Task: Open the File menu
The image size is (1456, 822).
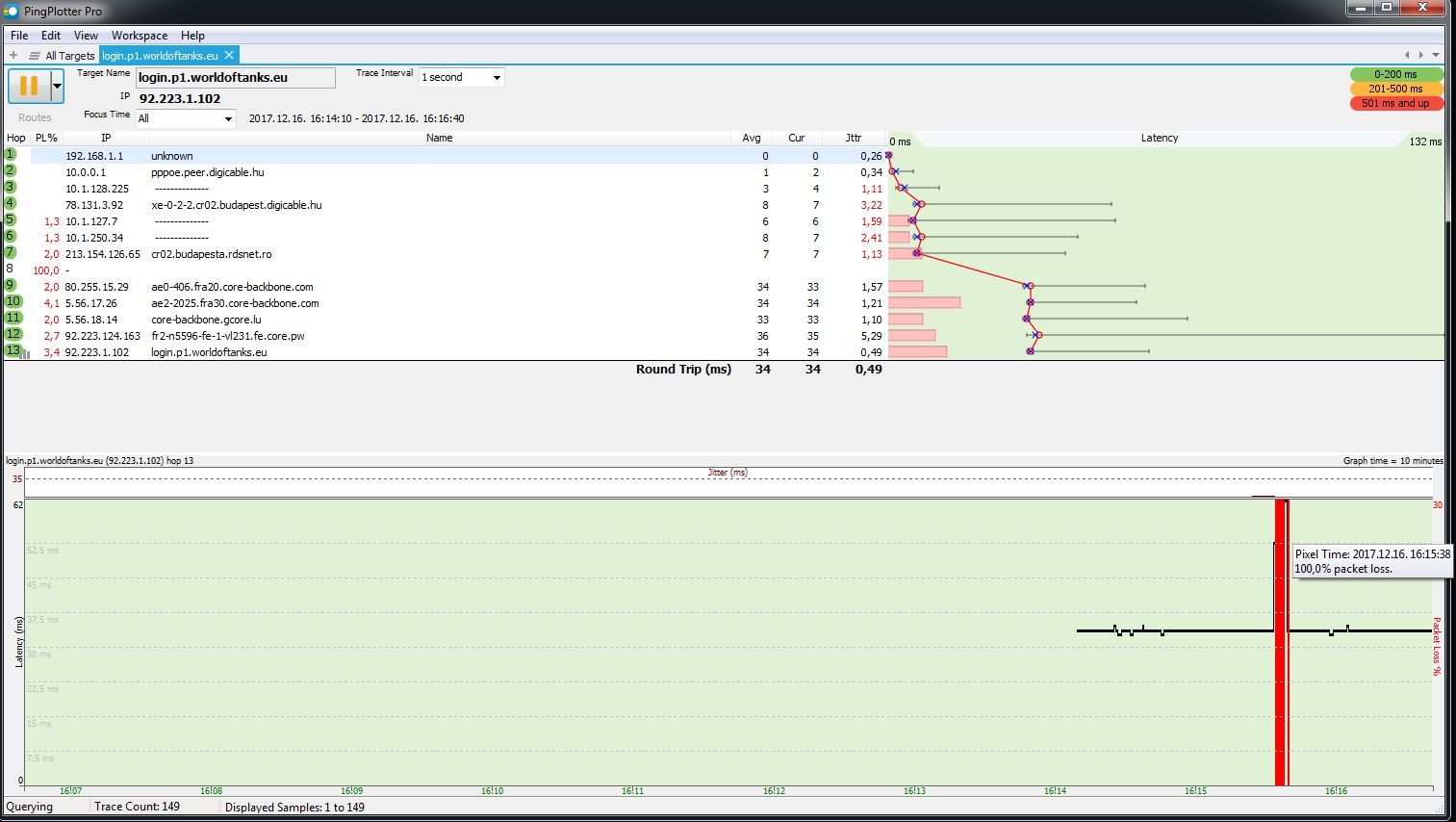Action: point(19,35)
